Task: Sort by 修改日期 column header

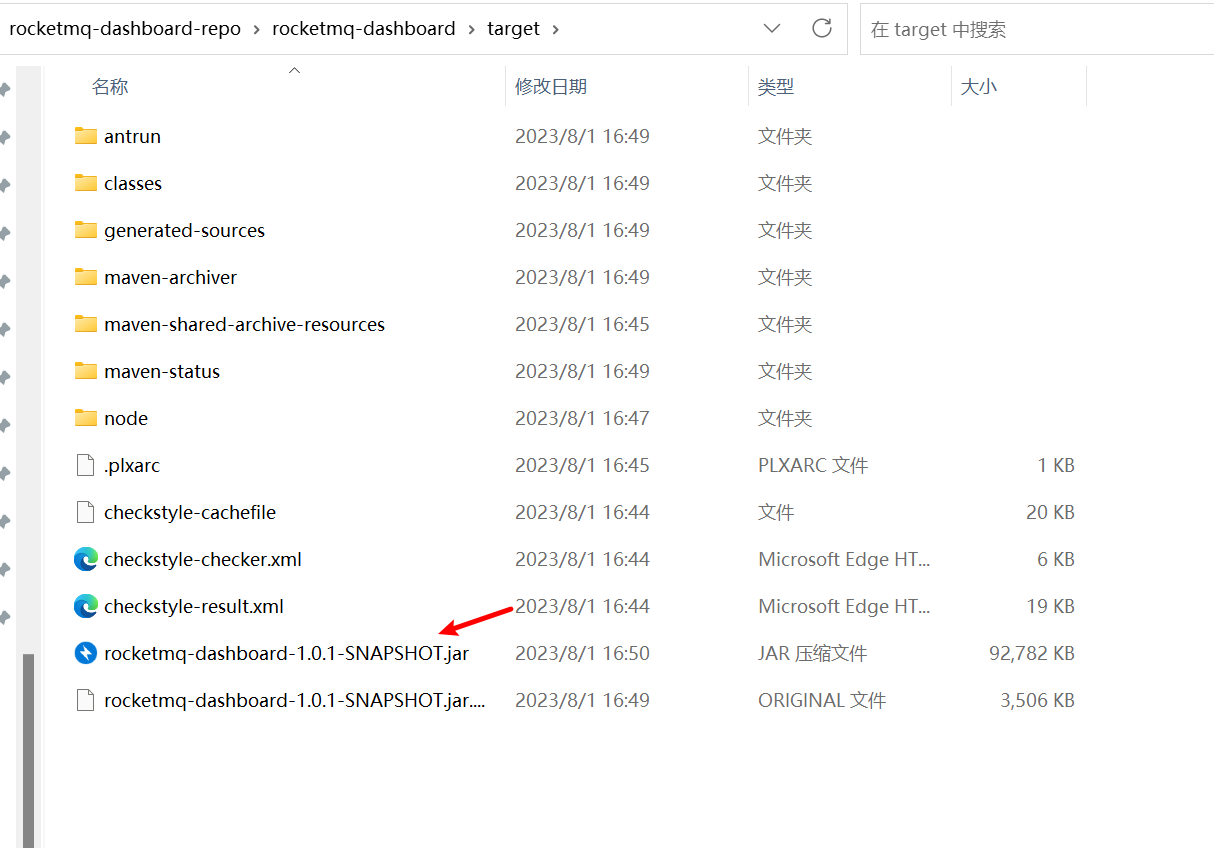Action: [551, 87]
